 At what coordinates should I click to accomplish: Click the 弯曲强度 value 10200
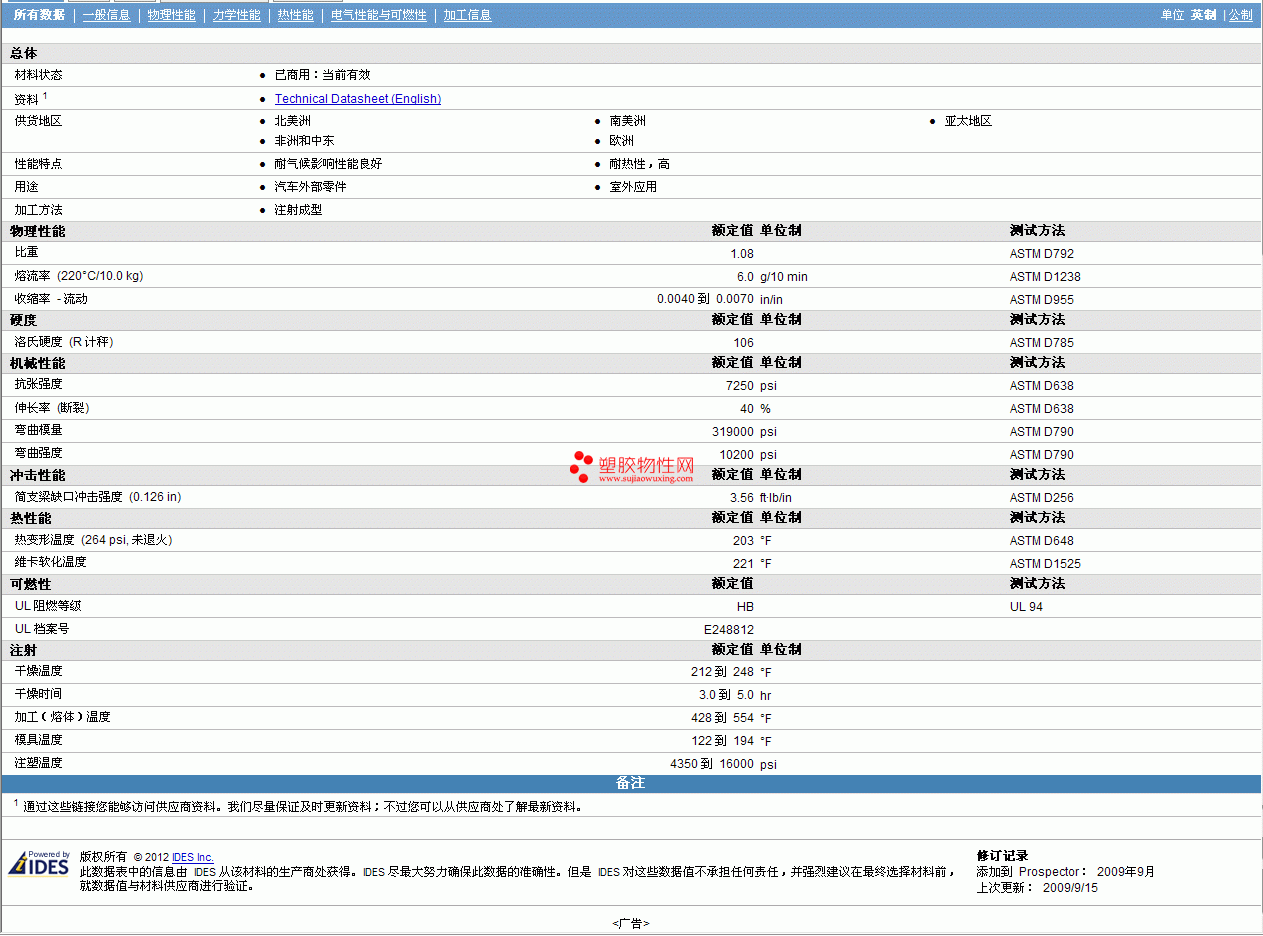[x=737, y=455]
